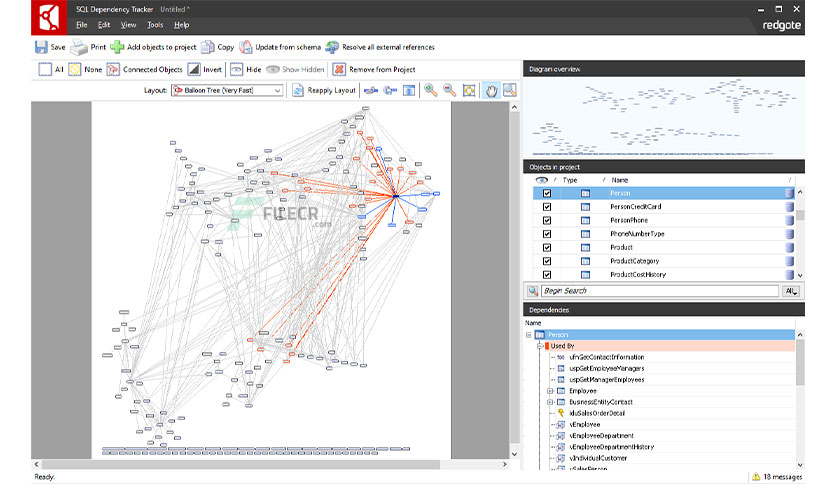Open the Edit menu
836x484 pixels.
point(104,25)
